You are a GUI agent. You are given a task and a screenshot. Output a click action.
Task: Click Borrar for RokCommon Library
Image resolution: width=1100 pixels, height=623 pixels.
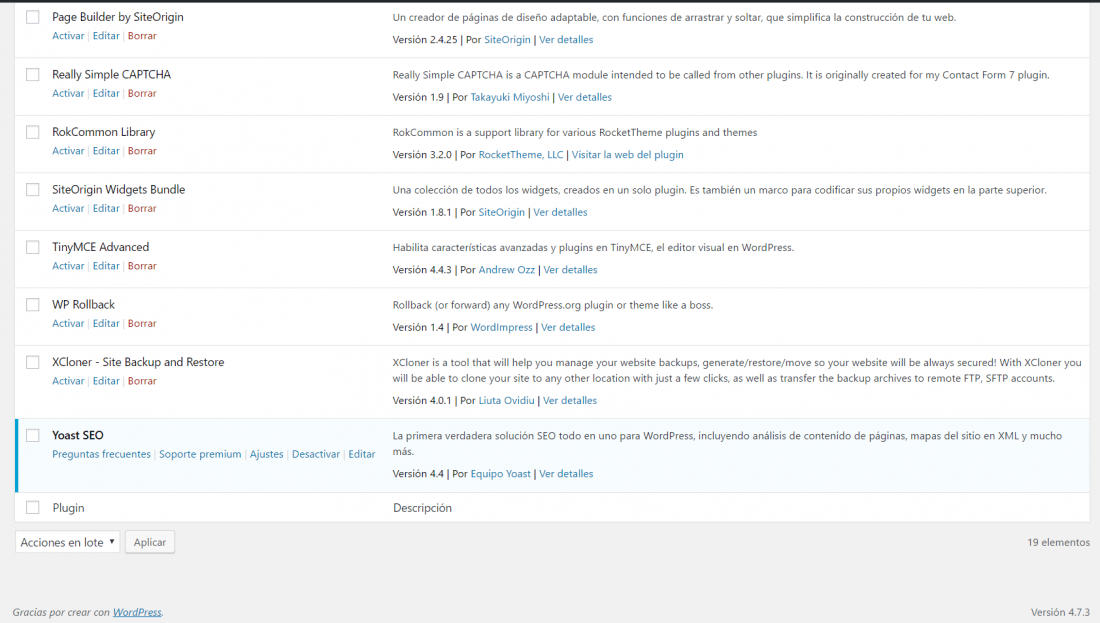pos(142,151)
